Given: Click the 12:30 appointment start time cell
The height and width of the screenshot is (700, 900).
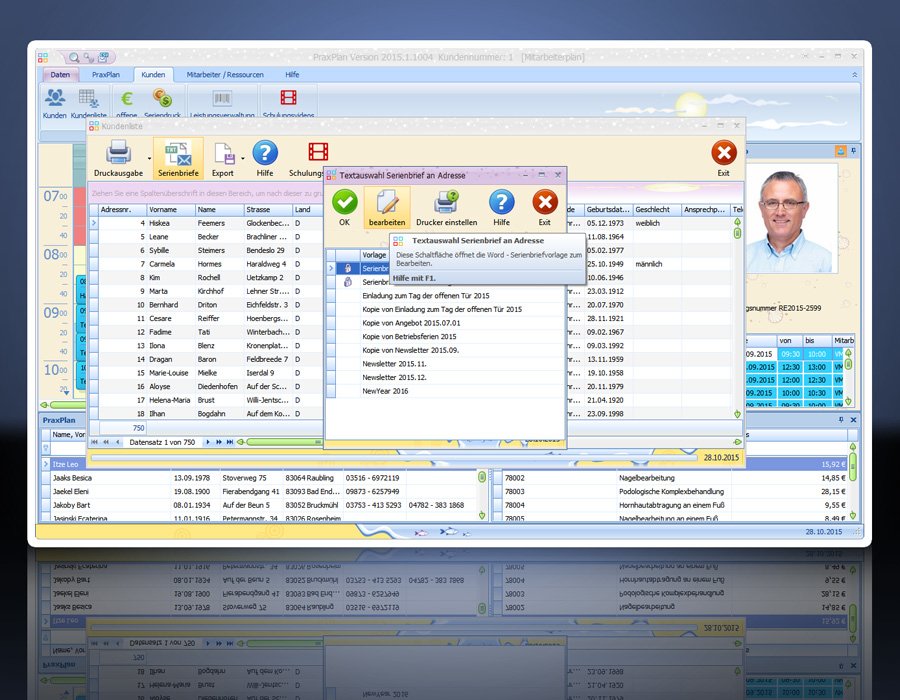Looking at the screenshot, I should 791,367.
